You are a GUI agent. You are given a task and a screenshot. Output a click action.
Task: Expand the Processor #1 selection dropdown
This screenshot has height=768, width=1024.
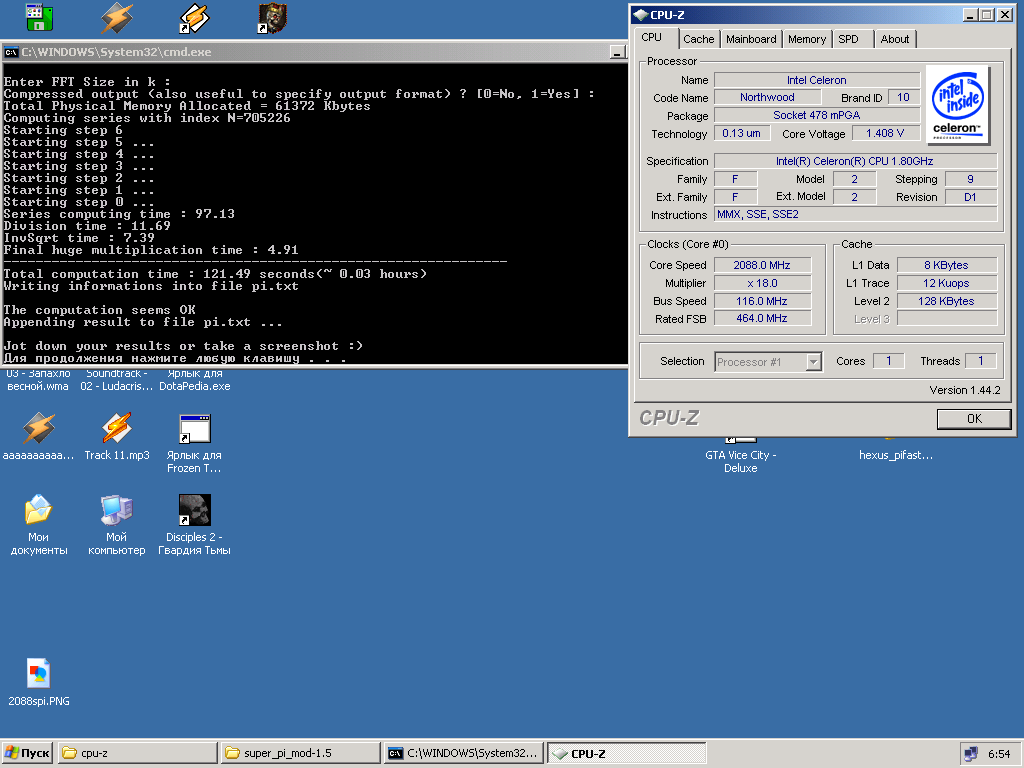tap(813, 362)
